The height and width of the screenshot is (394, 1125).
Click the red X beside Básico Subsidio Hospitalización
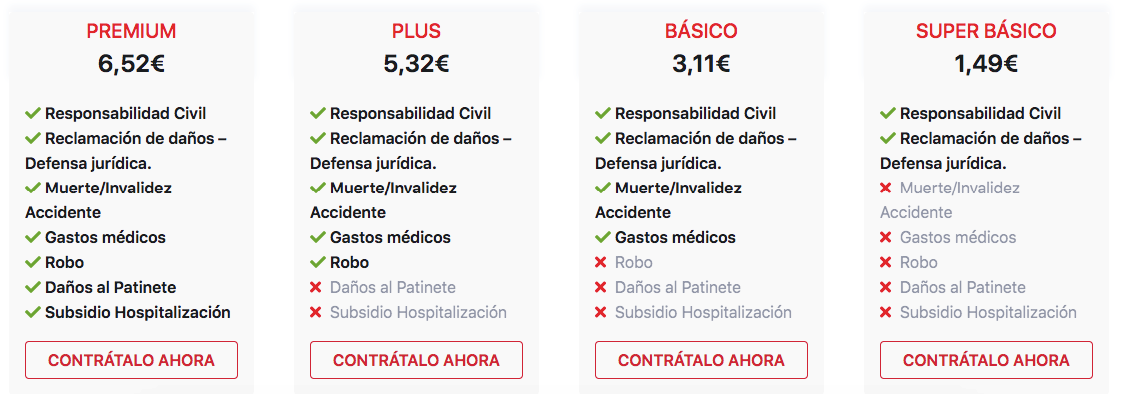point(601,313)
